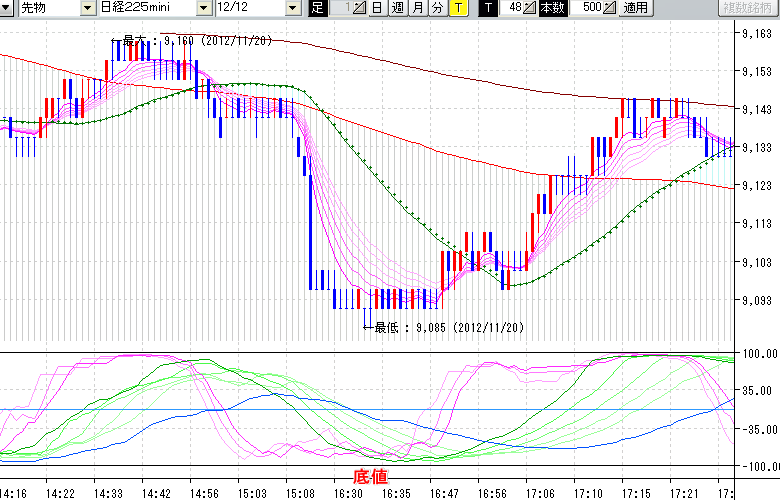Switch to the 週 weekly timeframe

tap(397, 8)
